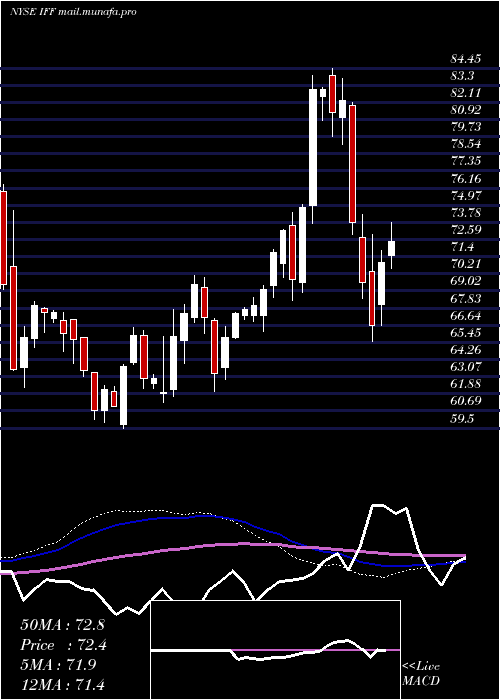The image size is (500, 700).
Task: Click the 'NYSE IFF mail.munafa.pro' chart title
Action: pos(73,12)
